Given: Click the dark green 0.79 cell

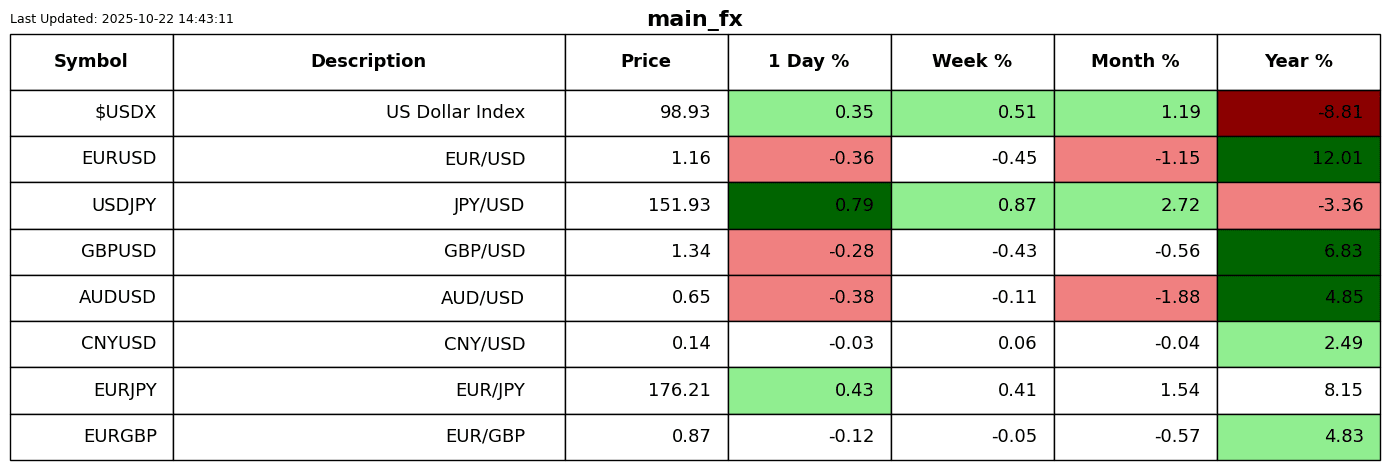Looking at the screenshot, I should pos(809,206).
